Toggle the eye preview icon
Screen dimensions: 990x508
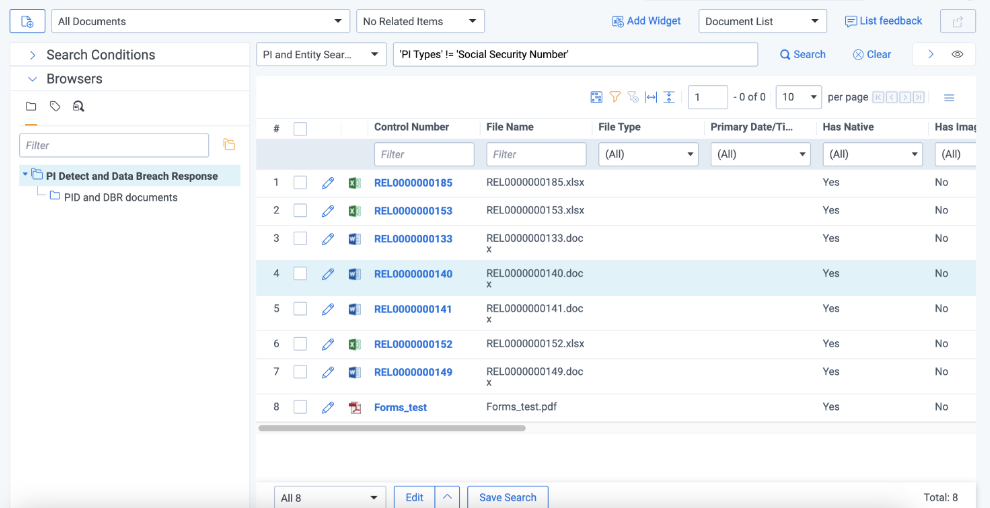(x=957, y=54)
